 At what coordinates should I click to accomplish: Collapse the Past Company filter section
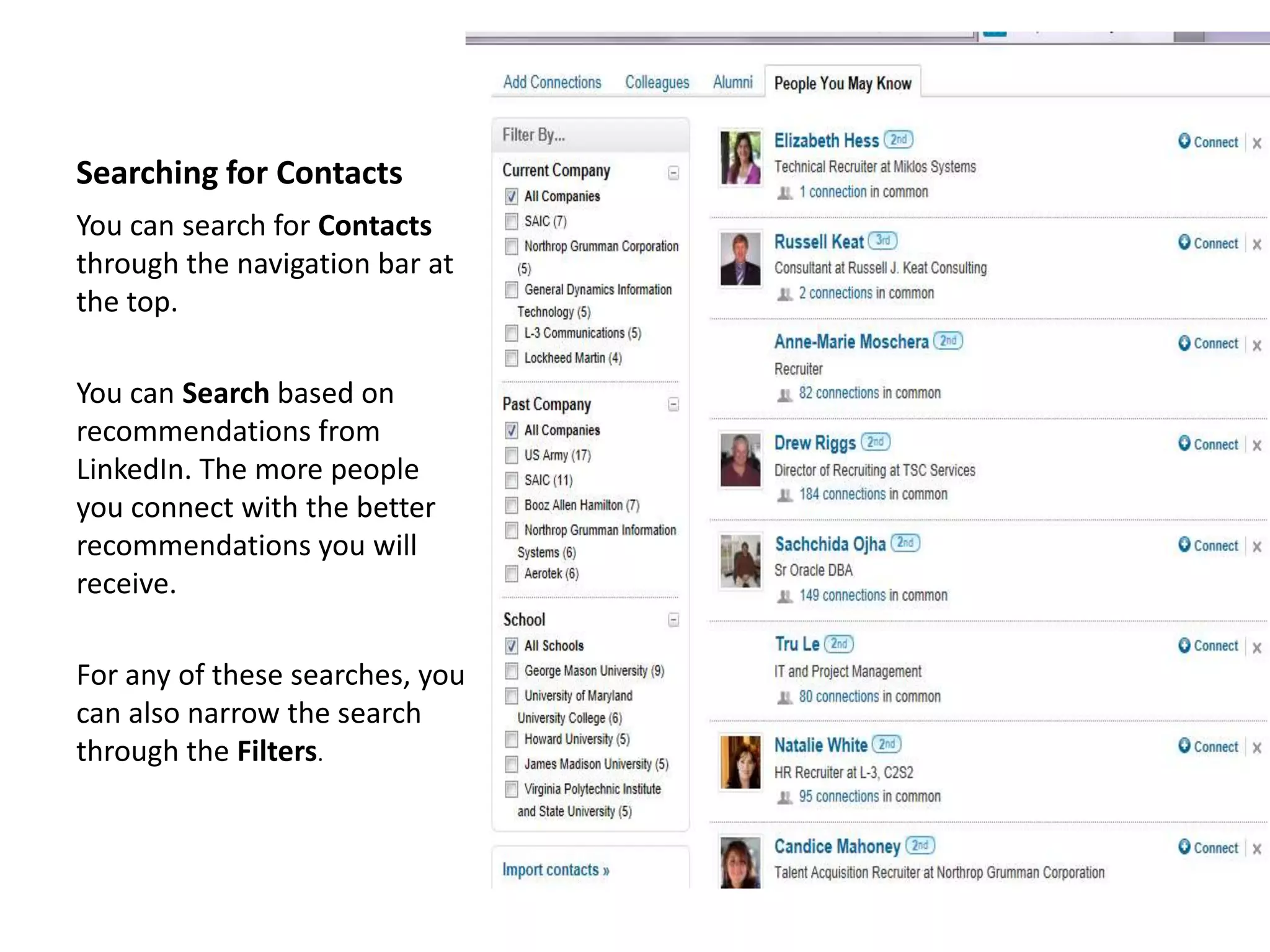673,405
